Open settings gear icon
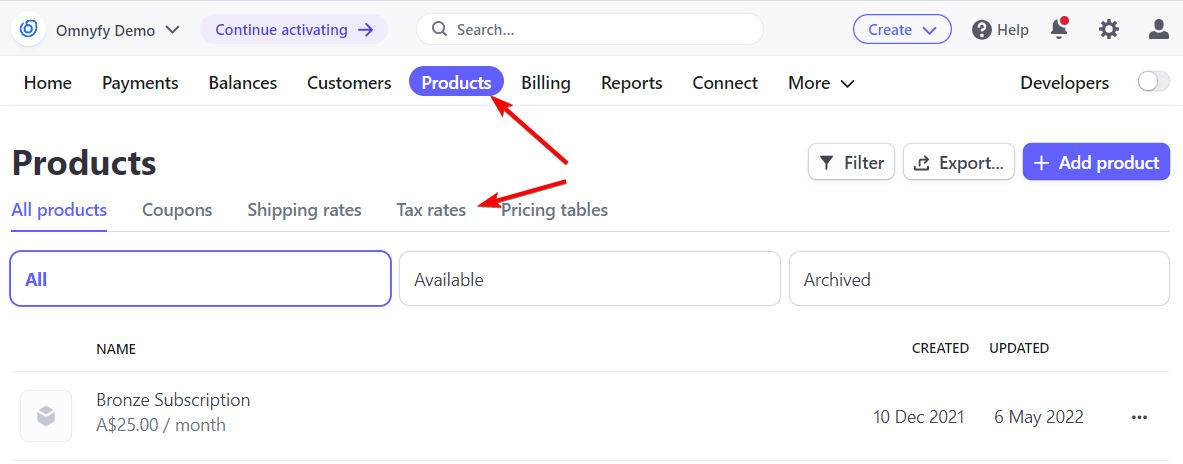 1108,29
